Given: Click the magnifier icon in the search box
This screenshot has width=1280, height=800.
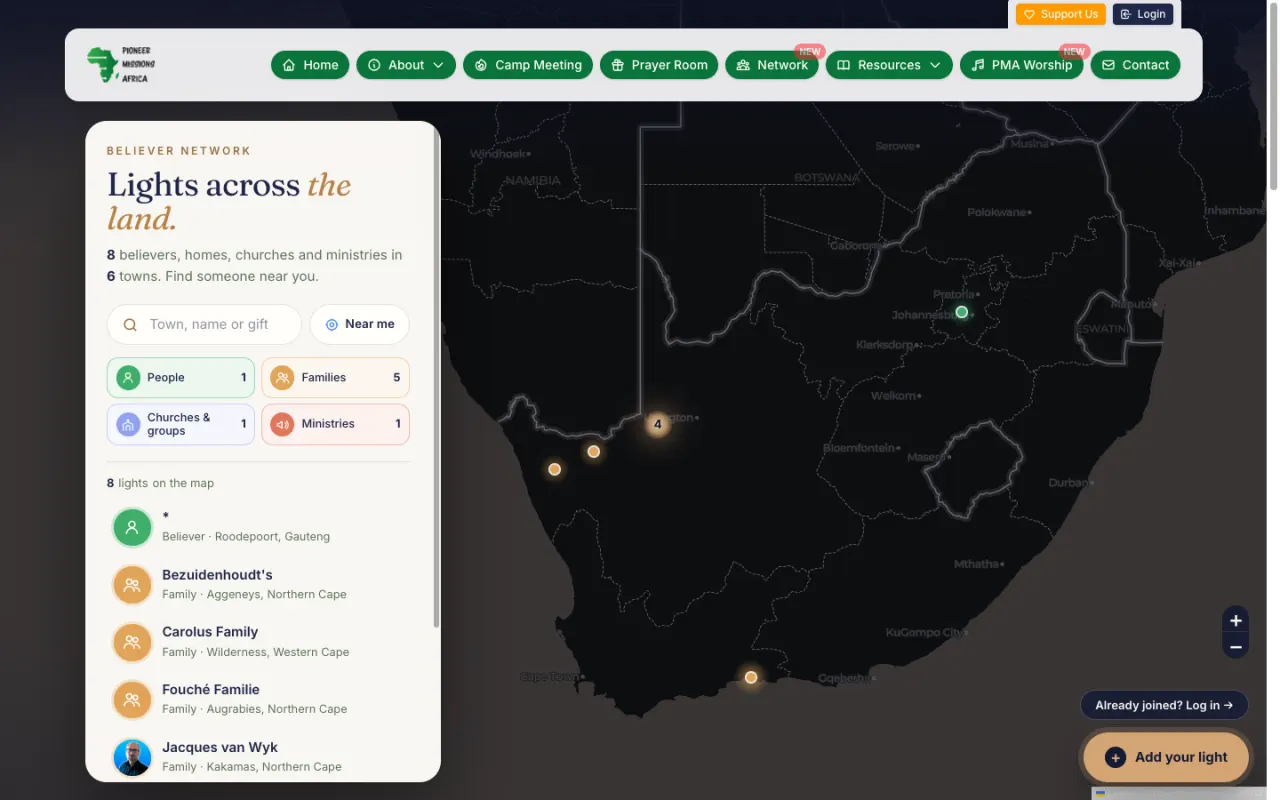Looking at the screenshot, I should 130,325.
